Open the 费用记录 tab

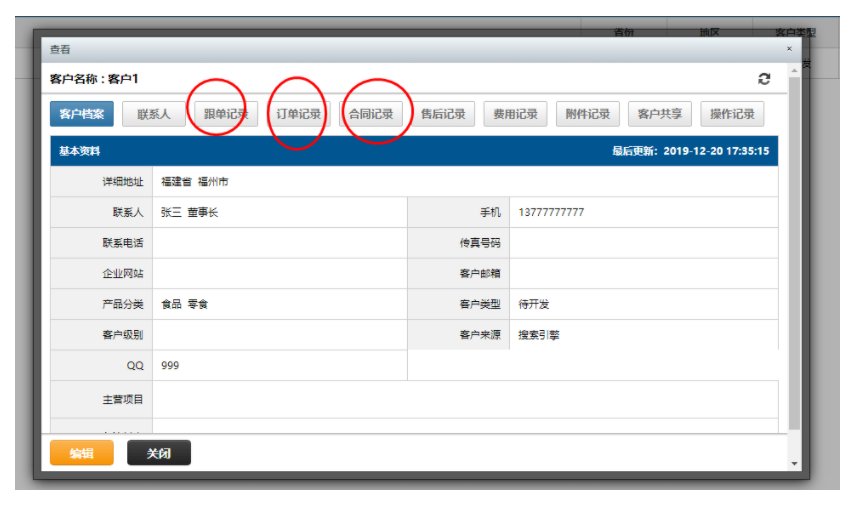515,114
